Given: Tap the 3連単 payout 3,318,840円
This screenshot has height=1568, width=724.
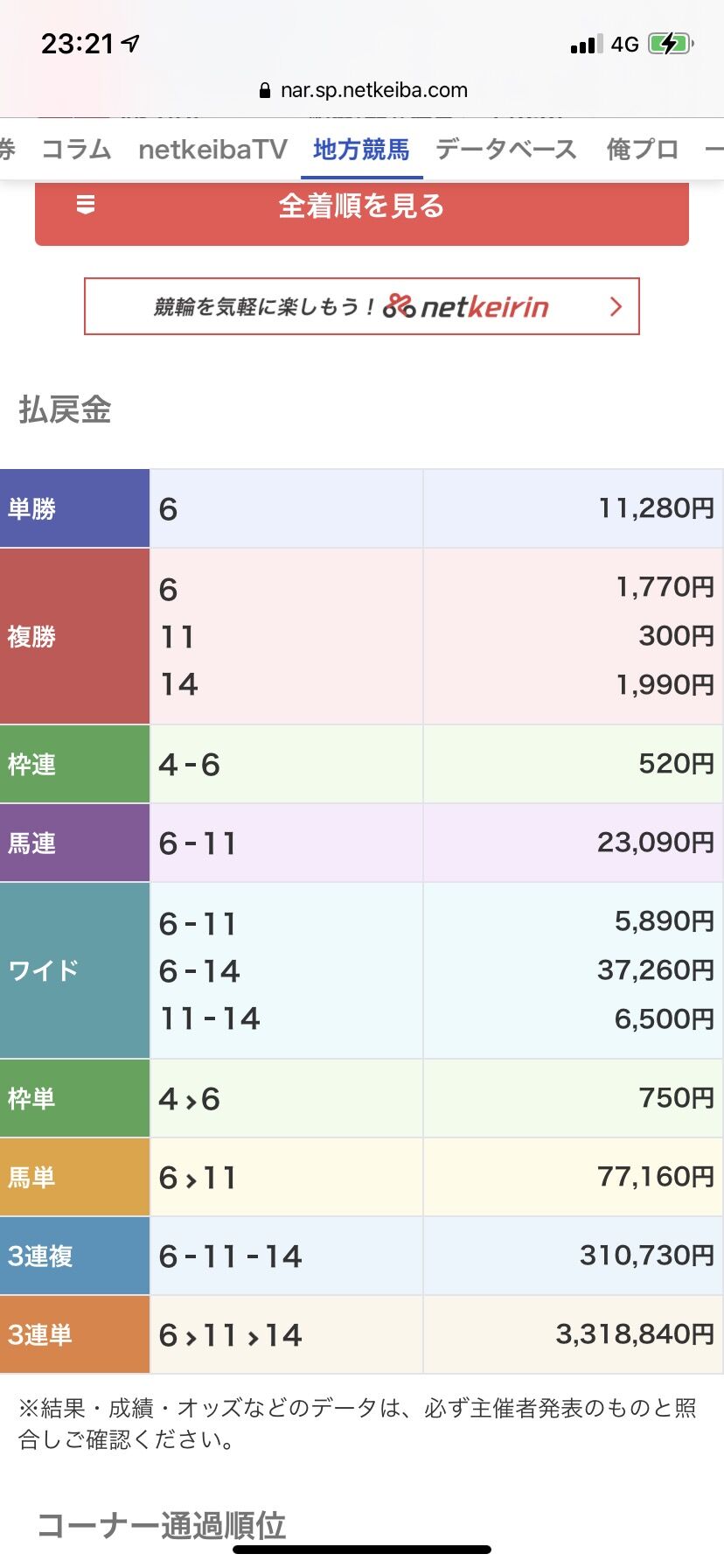Looking at the screenshot, I should 636,1334.
